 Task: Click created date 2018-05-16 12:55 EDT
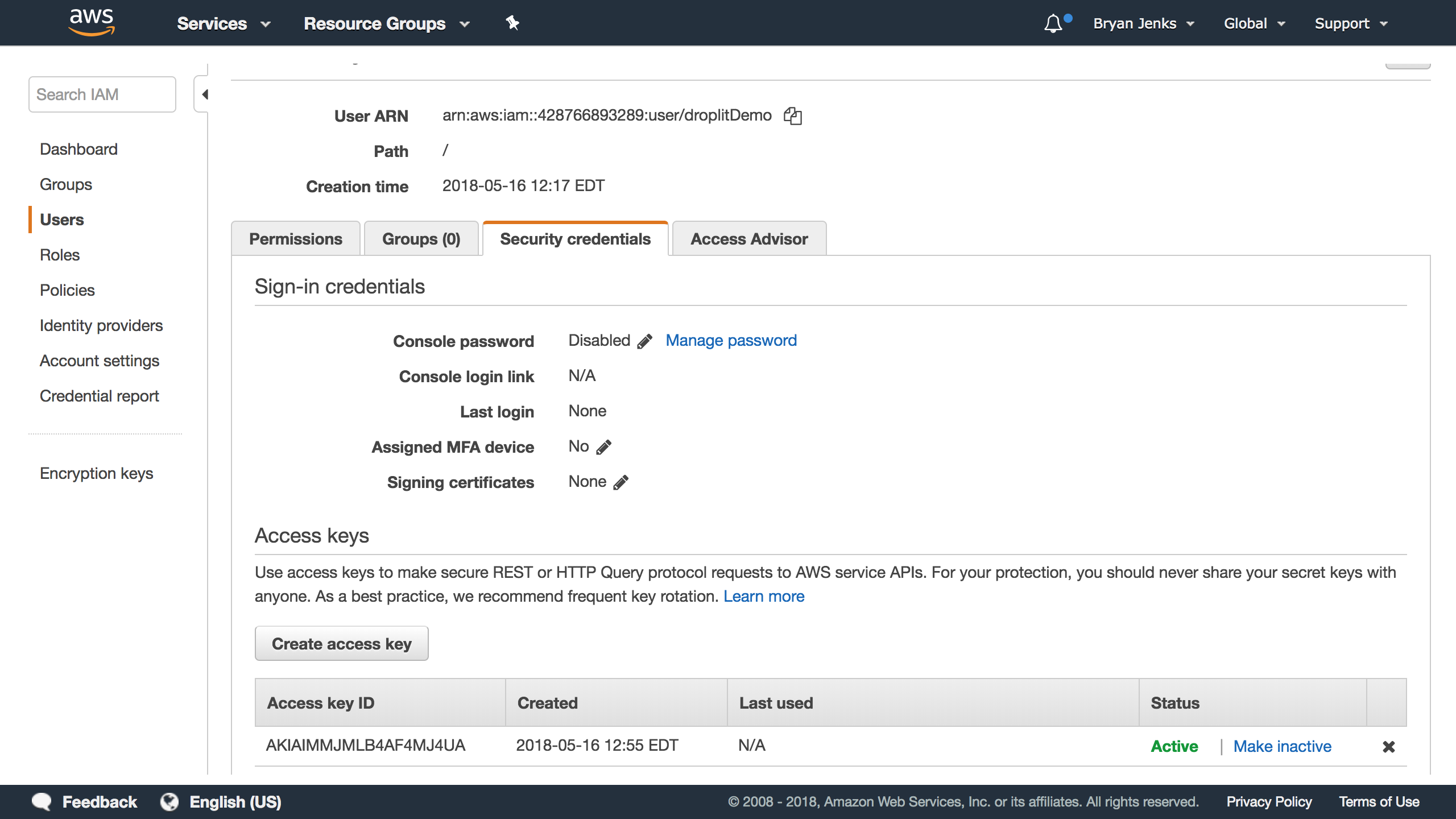(597, 746)
